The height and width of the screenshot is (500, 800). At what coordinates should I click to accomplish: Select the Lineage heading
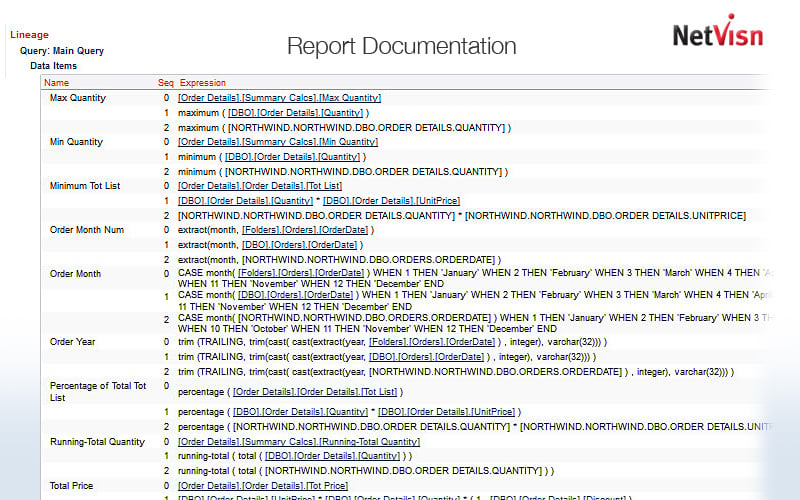[x=29, y=35]
